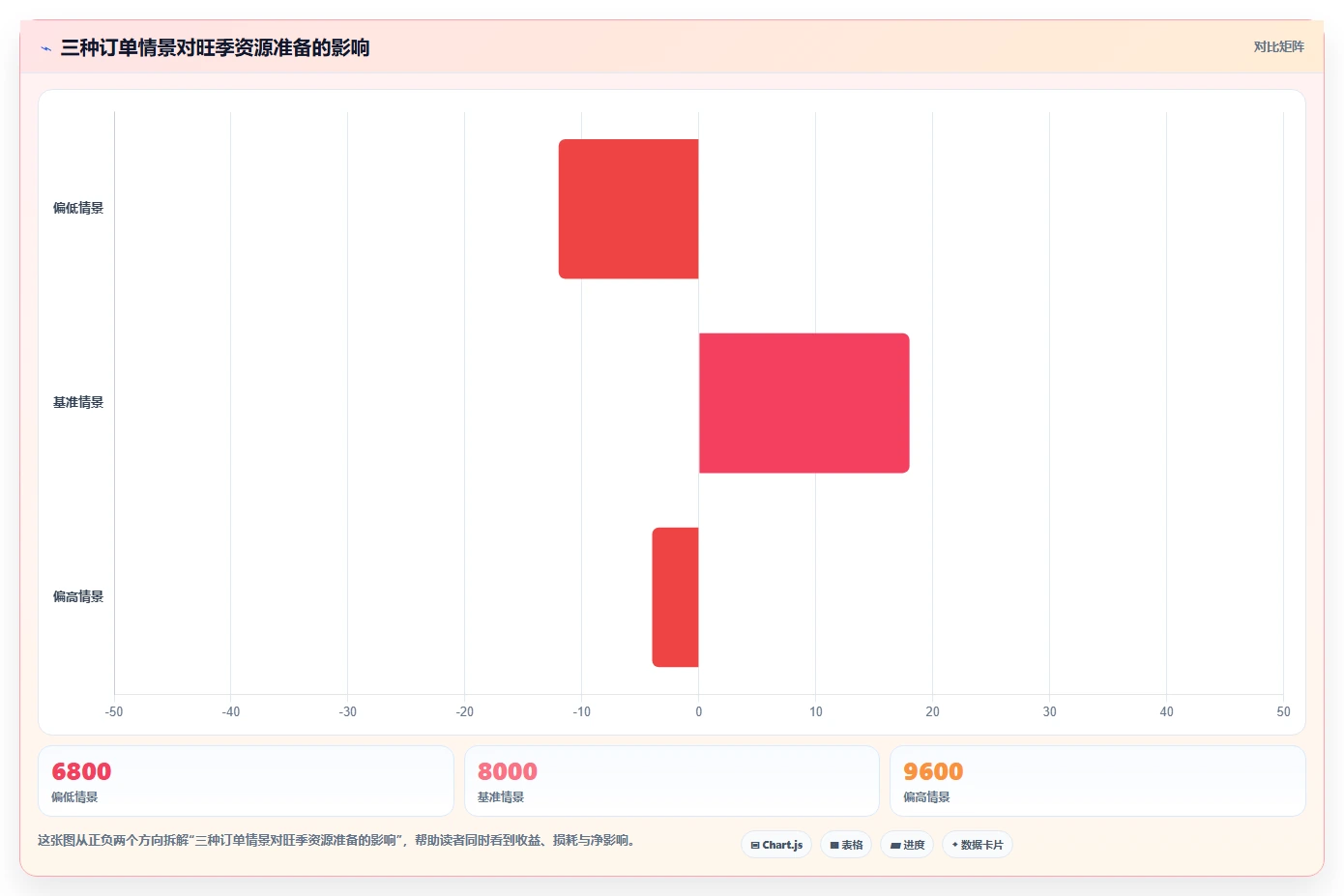Click the 表格 tag
The image size is (1344, 896).
pos(846,845)
